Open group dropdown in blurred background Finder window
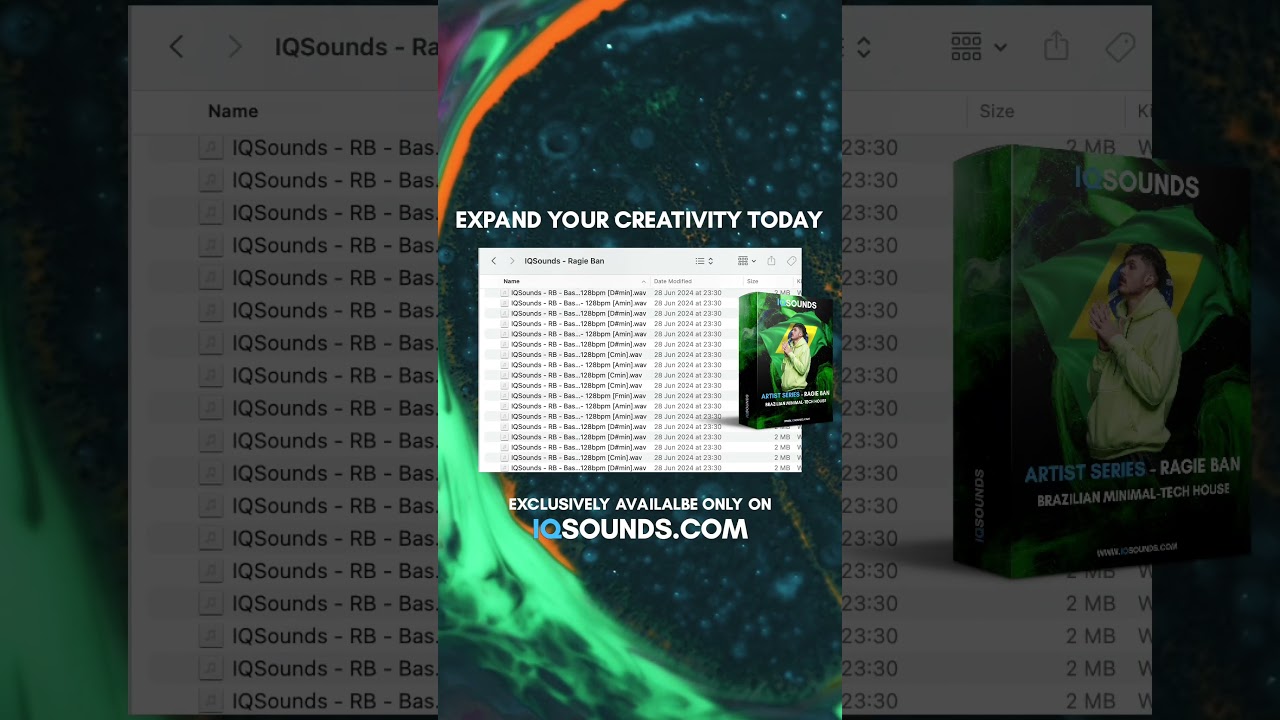Image resolution: width=1280 pixels, height=720 pixels. coord(978,46)
